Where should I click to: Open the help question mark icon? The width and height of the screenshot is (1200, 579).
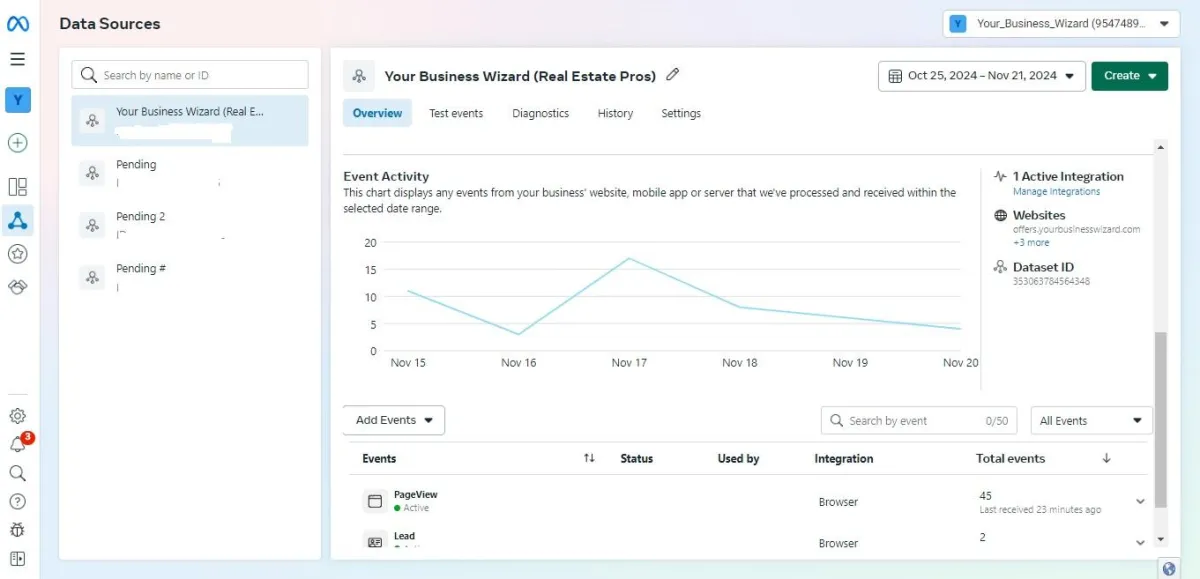tap(18, 502)
